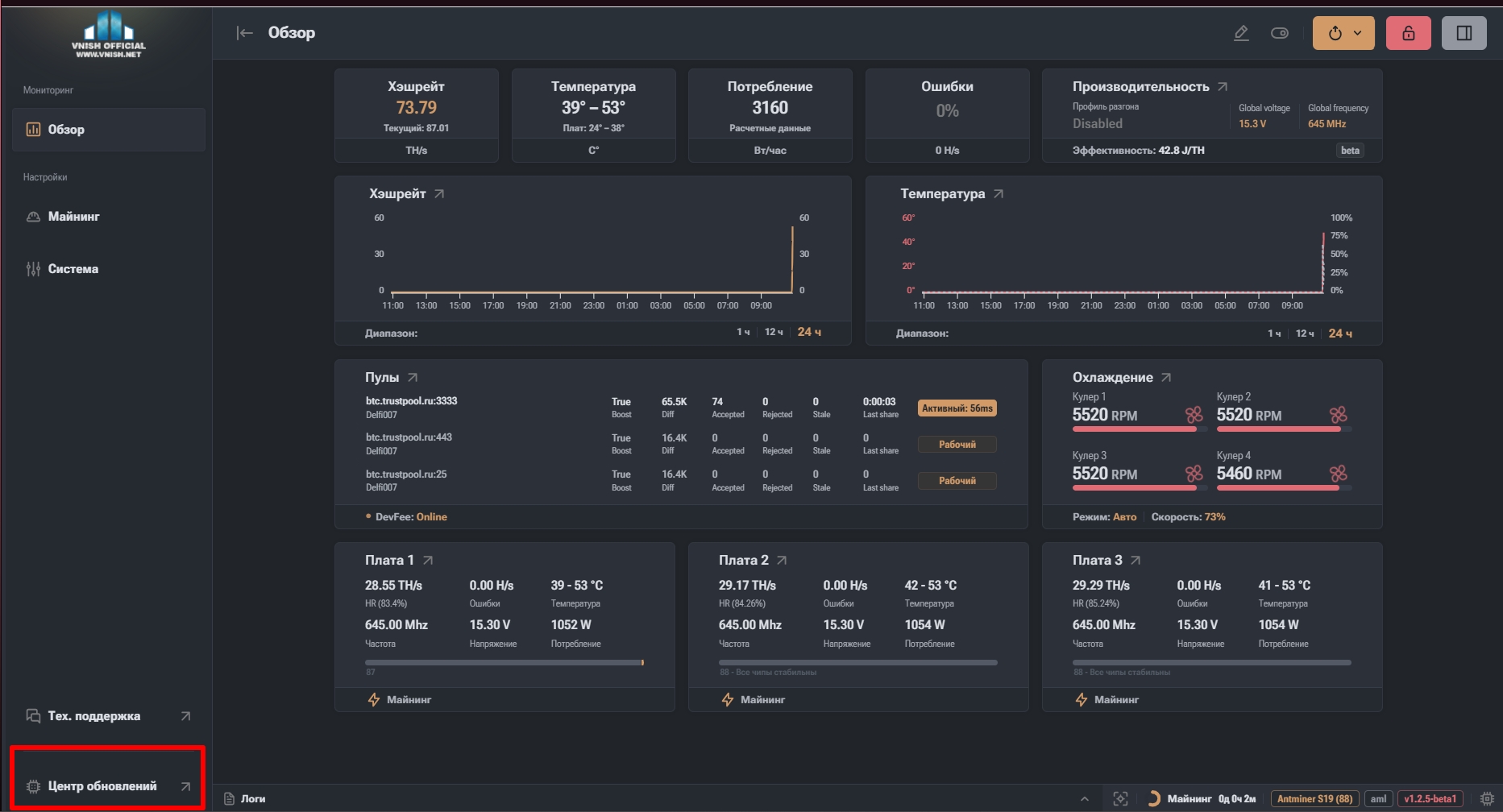Click the Активный: 56ms pool status badge
This screenshot has width=1503, height=812.
tap(957, 408)
